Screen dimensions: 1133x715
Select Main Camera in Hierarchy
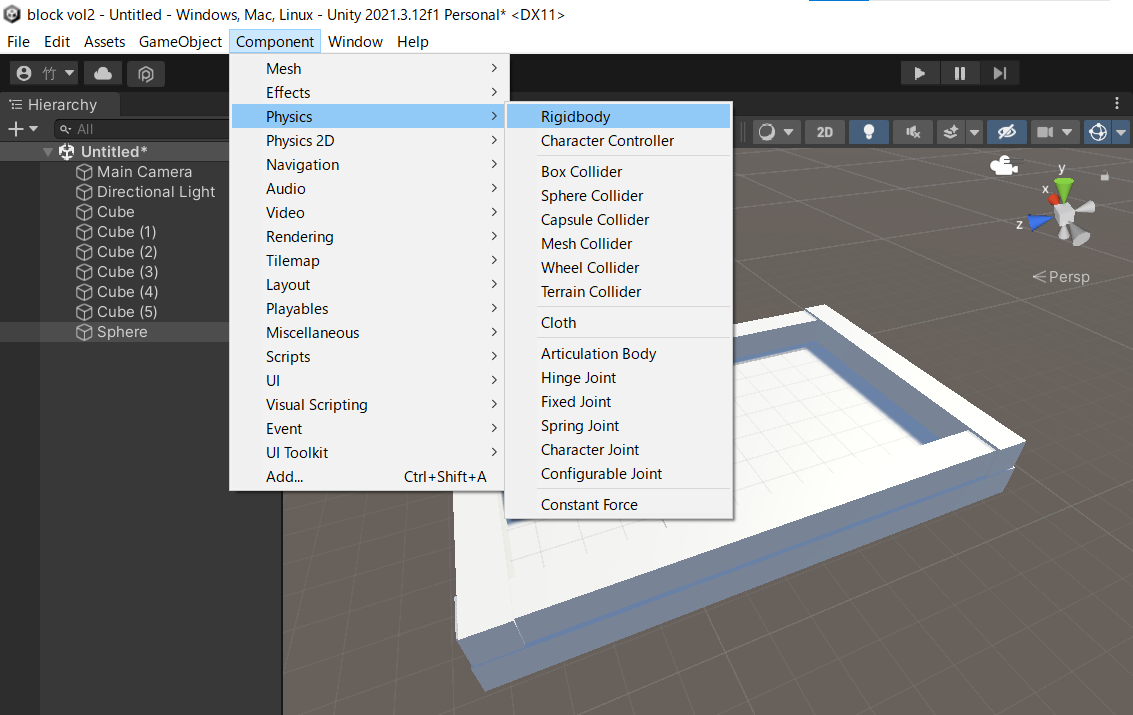[145, 172]
